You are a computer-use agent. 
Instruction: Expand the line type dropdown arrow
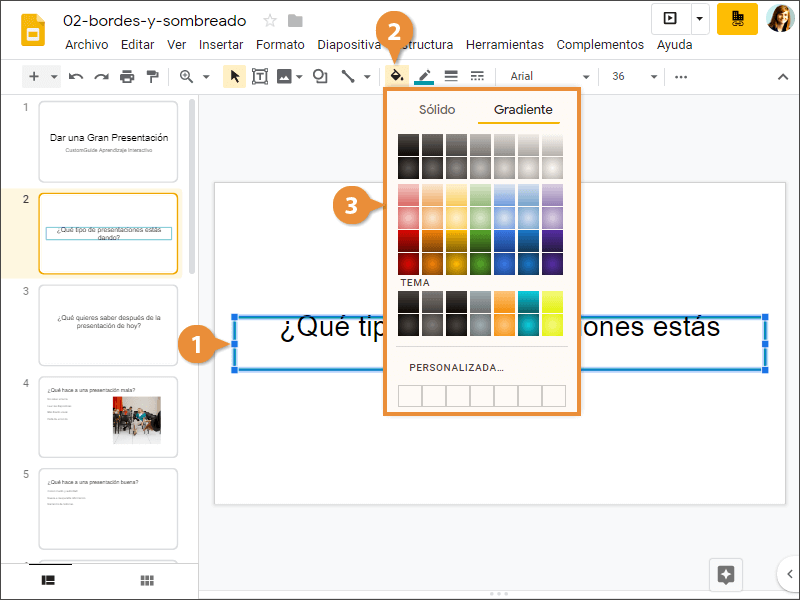tap(367, 77)
